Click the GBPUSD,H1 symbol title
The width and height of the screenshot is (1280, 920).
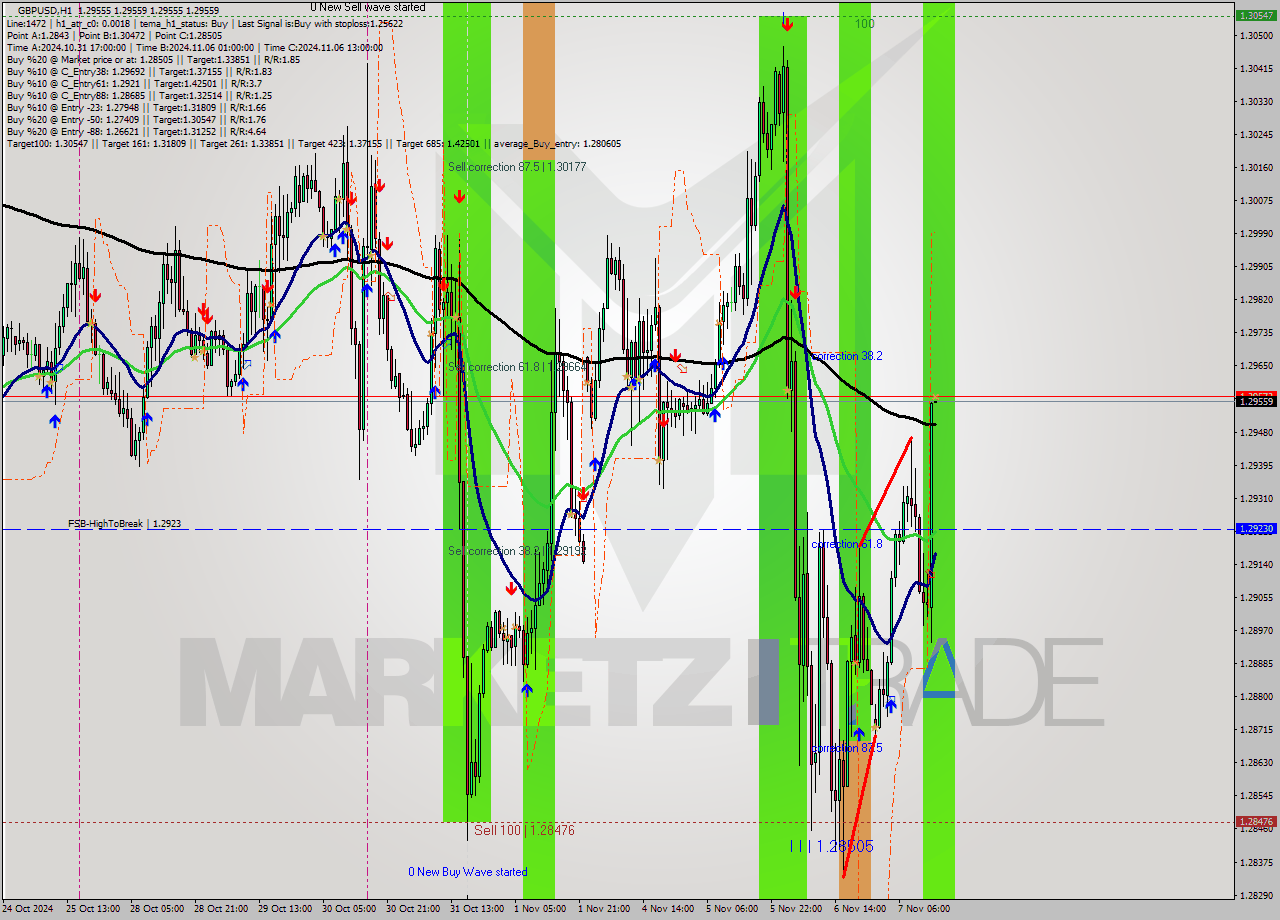(x=45, y=10)
